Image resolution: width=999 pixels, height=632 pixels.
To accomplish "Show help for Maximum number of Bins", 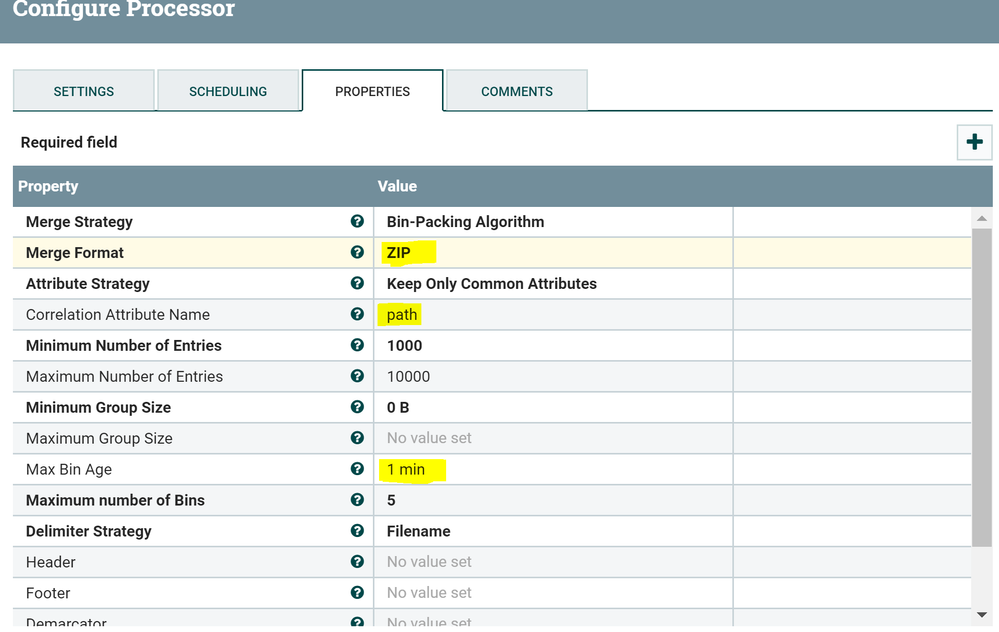I will click(x=357, y=500).
